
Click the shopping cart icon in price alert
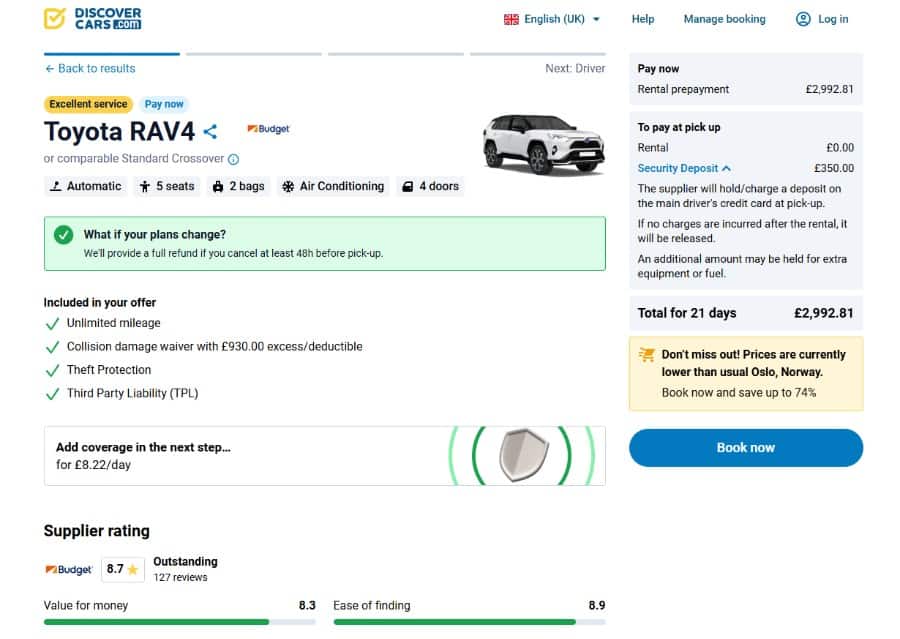(647, 355)
